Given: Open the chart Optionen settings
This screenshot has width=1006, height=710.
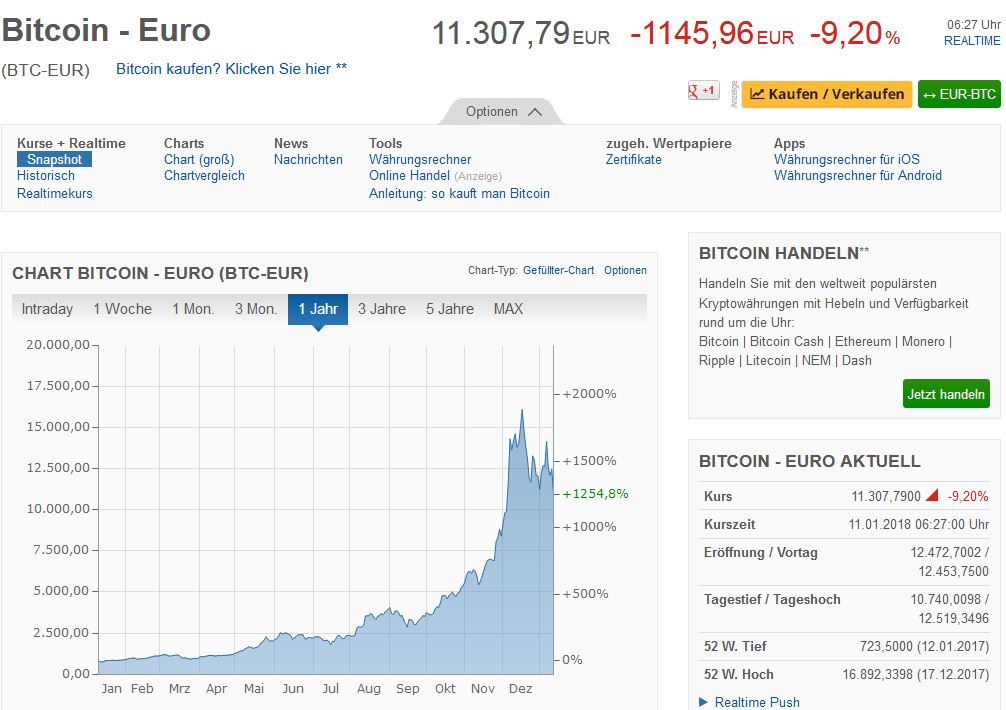Looking at the screenshot, I should [x=625, y=270].
